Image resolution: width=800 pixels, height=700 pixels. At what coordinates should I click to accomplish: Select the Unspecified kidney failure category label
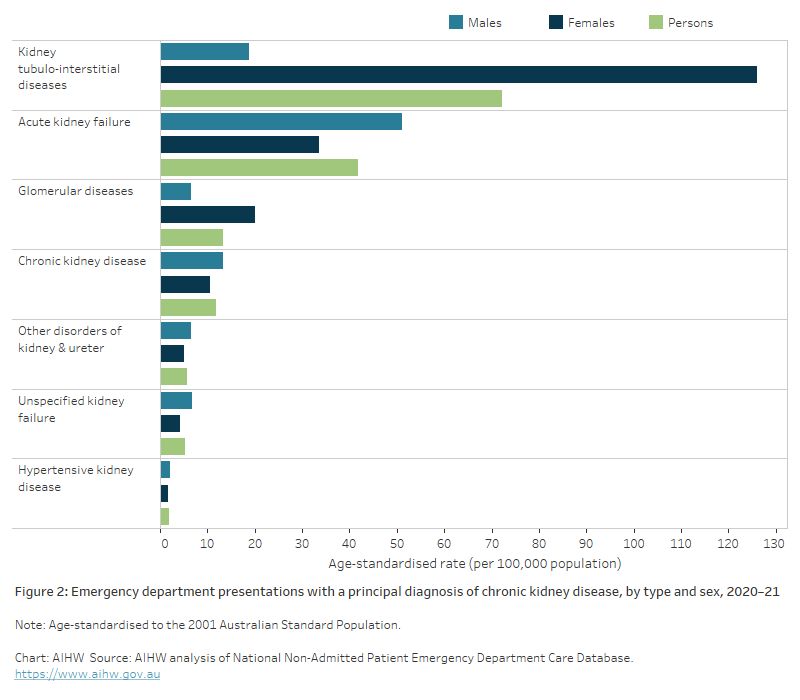(71, 409)
